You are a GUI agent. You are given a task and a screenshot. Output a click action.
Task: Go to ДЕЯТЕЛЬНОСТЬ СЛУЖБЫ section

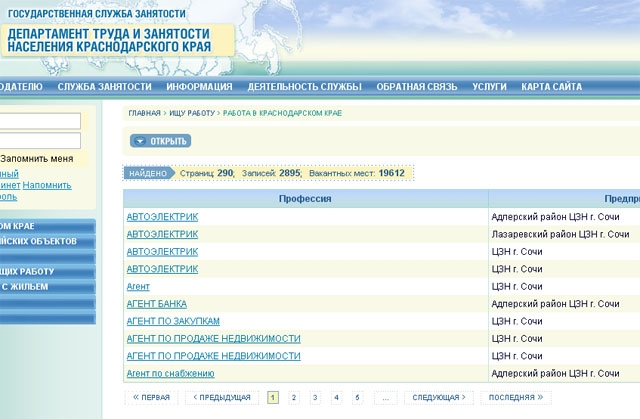pyautogui.click(x=298, y=87)
